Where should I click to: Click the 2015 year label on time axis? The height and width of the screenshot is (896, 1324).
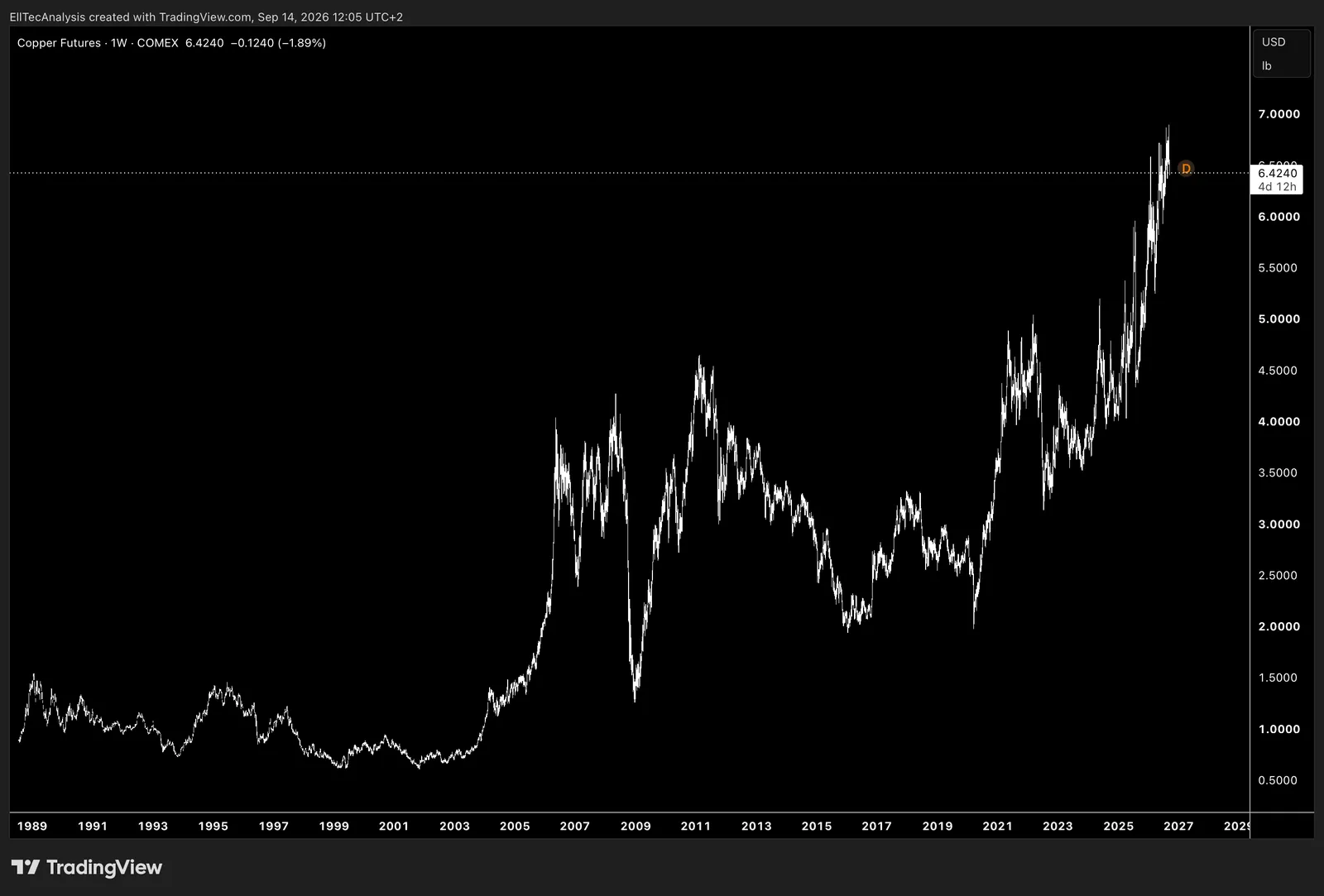[817, 826]
